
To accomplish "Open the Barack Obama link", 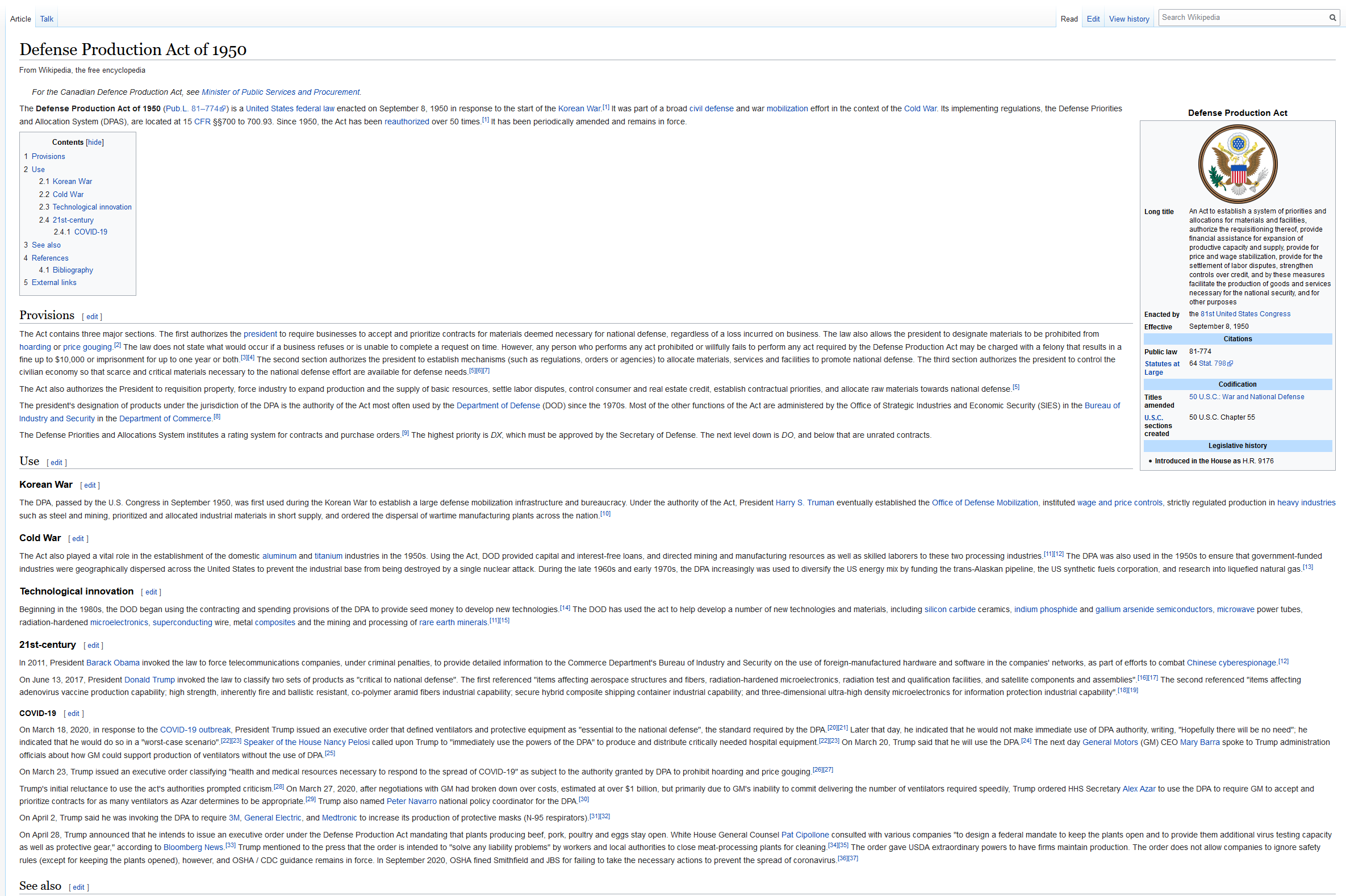I will pyautogui.click(x=112, y=663).
